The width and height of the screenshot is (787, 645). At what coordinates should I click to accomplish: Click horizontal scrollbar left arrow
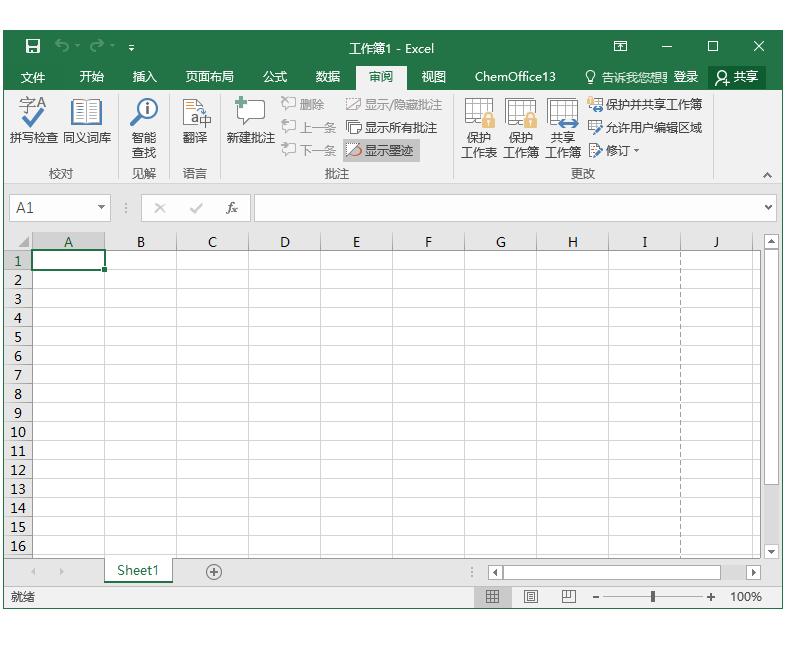tap(495, 572)
